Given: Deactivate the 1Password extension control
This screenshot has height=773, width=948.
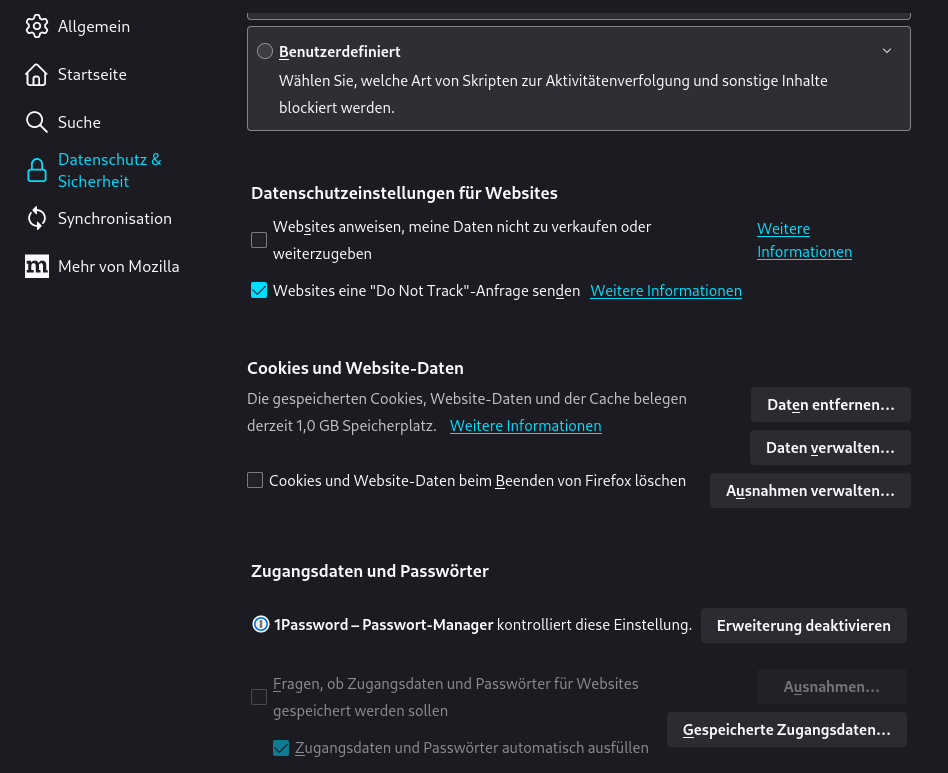Looking at the screenshot, I should click(x=803, y=626).
